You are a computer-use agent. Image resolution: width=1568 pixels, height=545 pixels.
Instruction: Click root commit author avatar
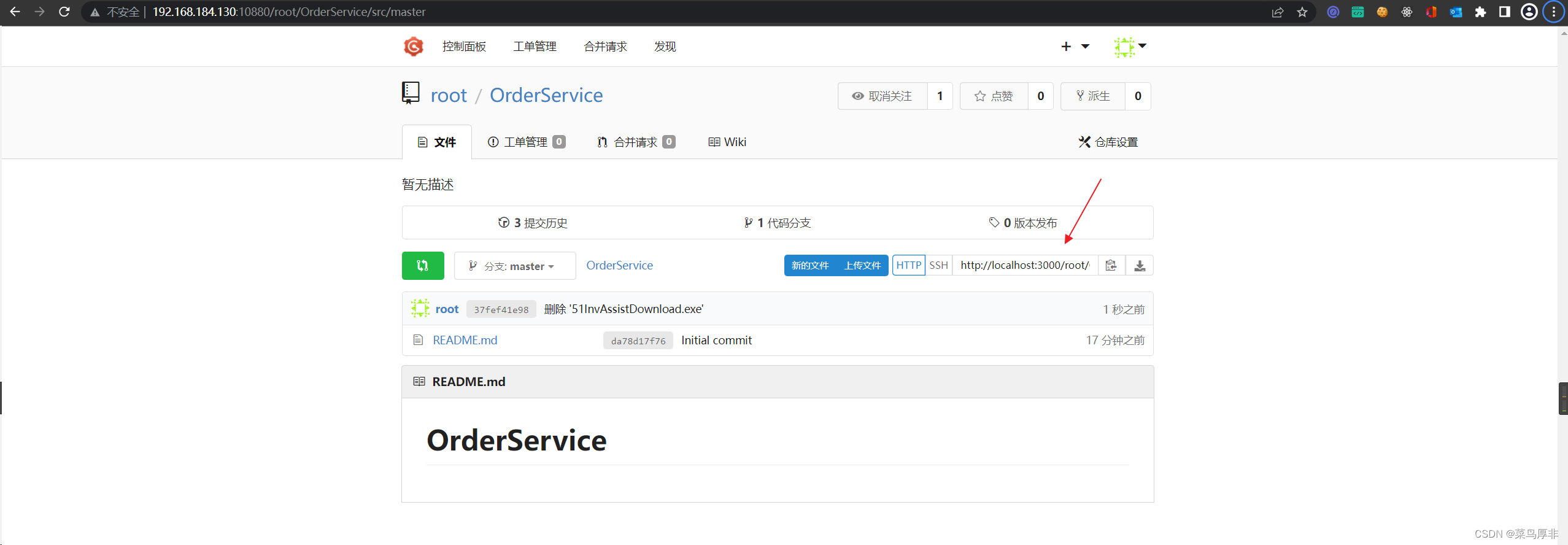pos(420,309)
